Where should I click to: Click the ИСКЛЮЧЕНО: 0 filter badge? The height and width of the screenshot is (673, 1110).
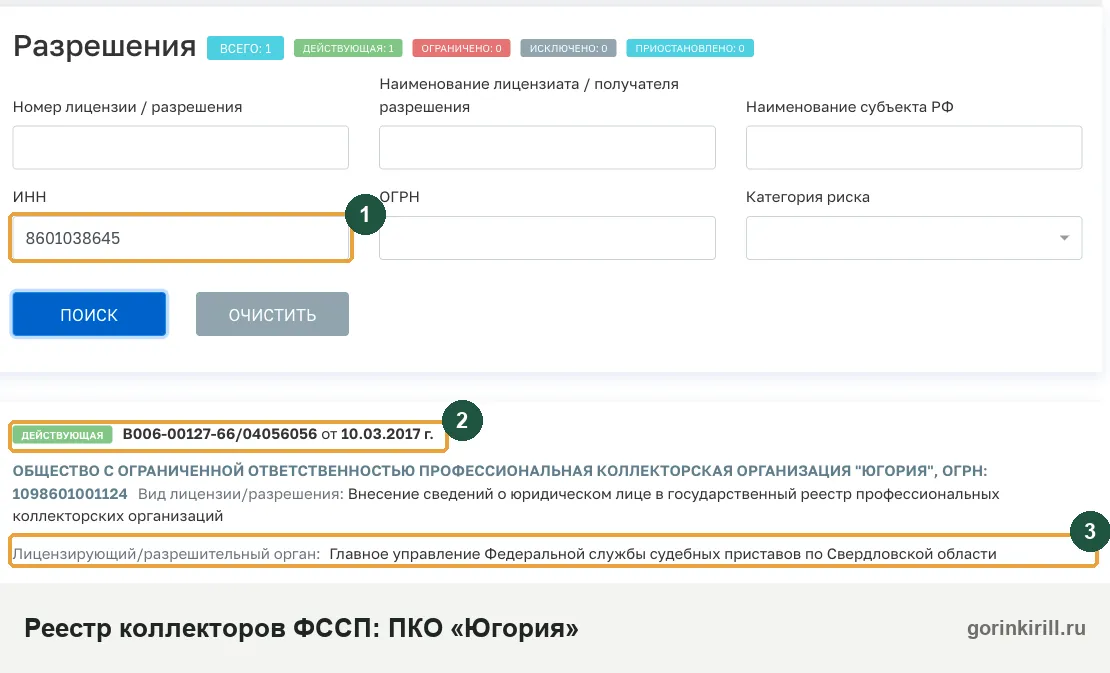[568, 48]
